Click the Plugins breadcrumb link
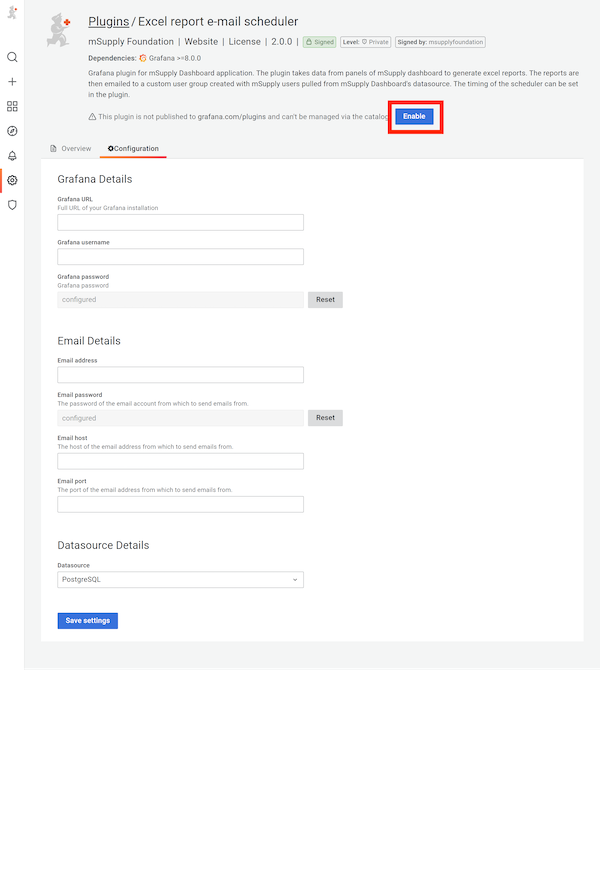The image size is (600, 873). tap(108, 21)
